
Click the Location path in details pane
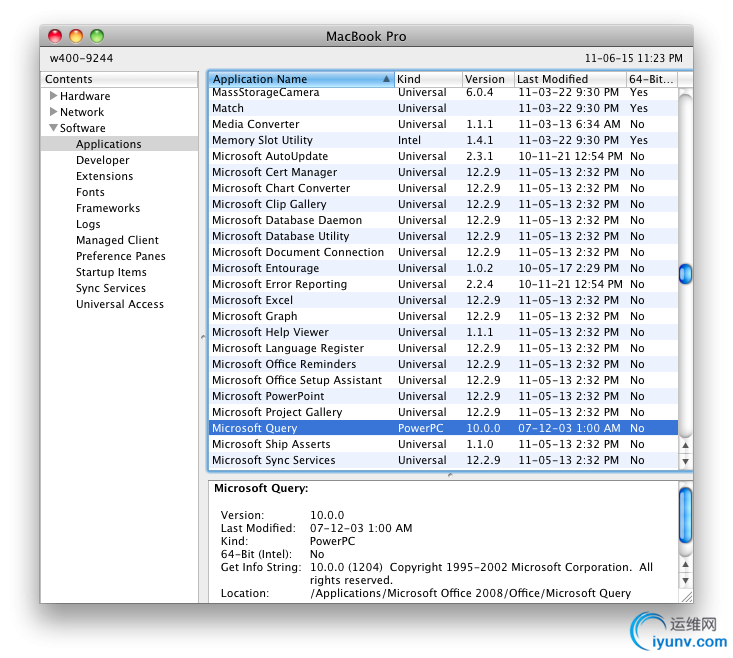470,594
